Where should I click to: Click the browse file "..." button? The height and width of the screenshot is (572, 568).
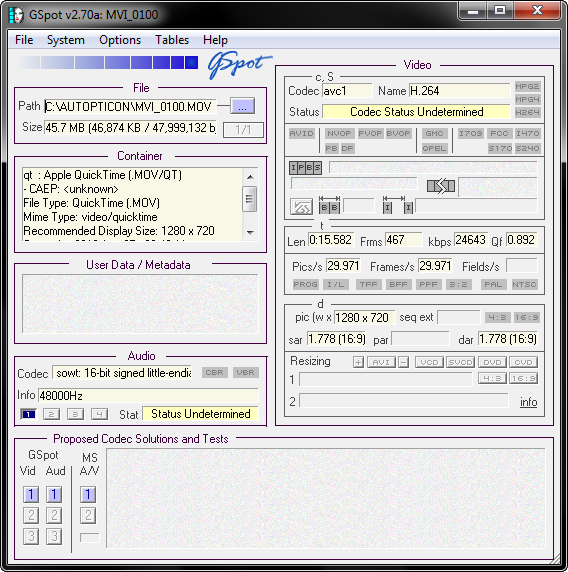[x=242, y=106]
